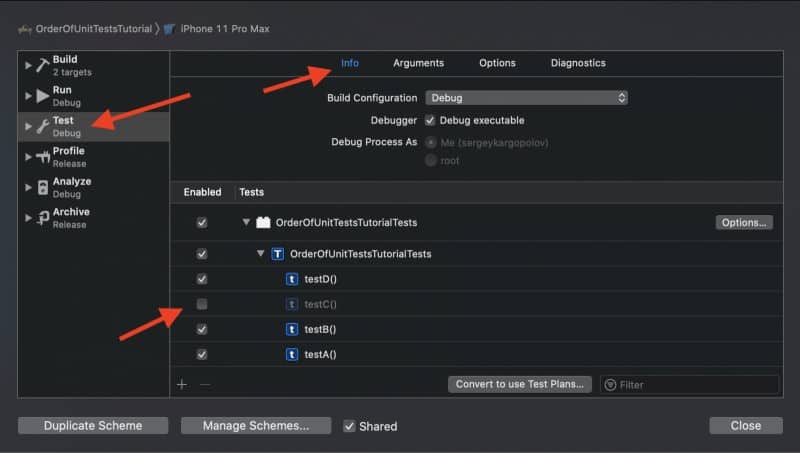Click the OrderOfUnitTestsTutorial breadcrumb text
Screen dimensions: 800x453
tap(94, 29)
